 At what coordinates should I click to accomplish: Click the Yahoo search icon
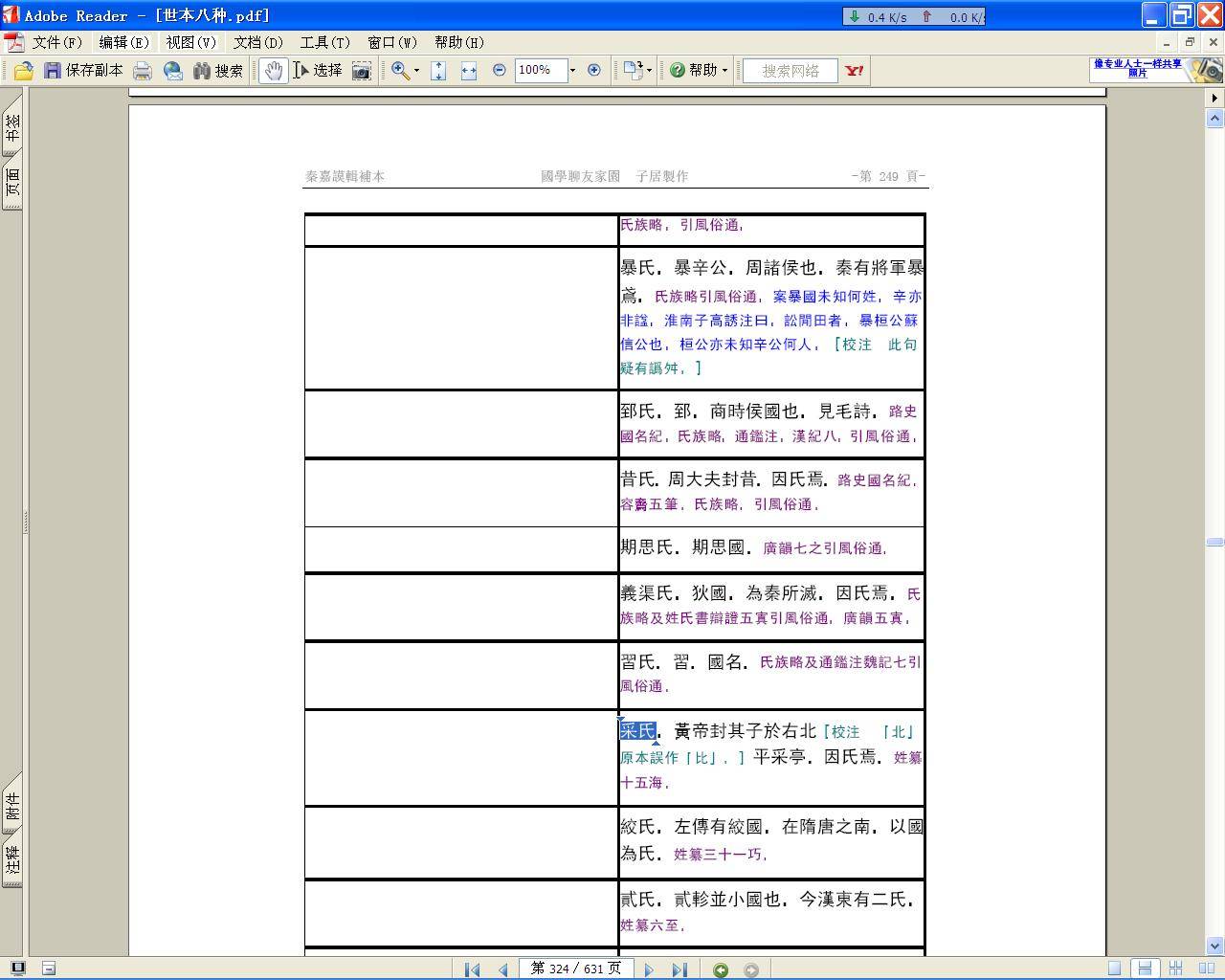pyautogui.click(x=855, y=71)
